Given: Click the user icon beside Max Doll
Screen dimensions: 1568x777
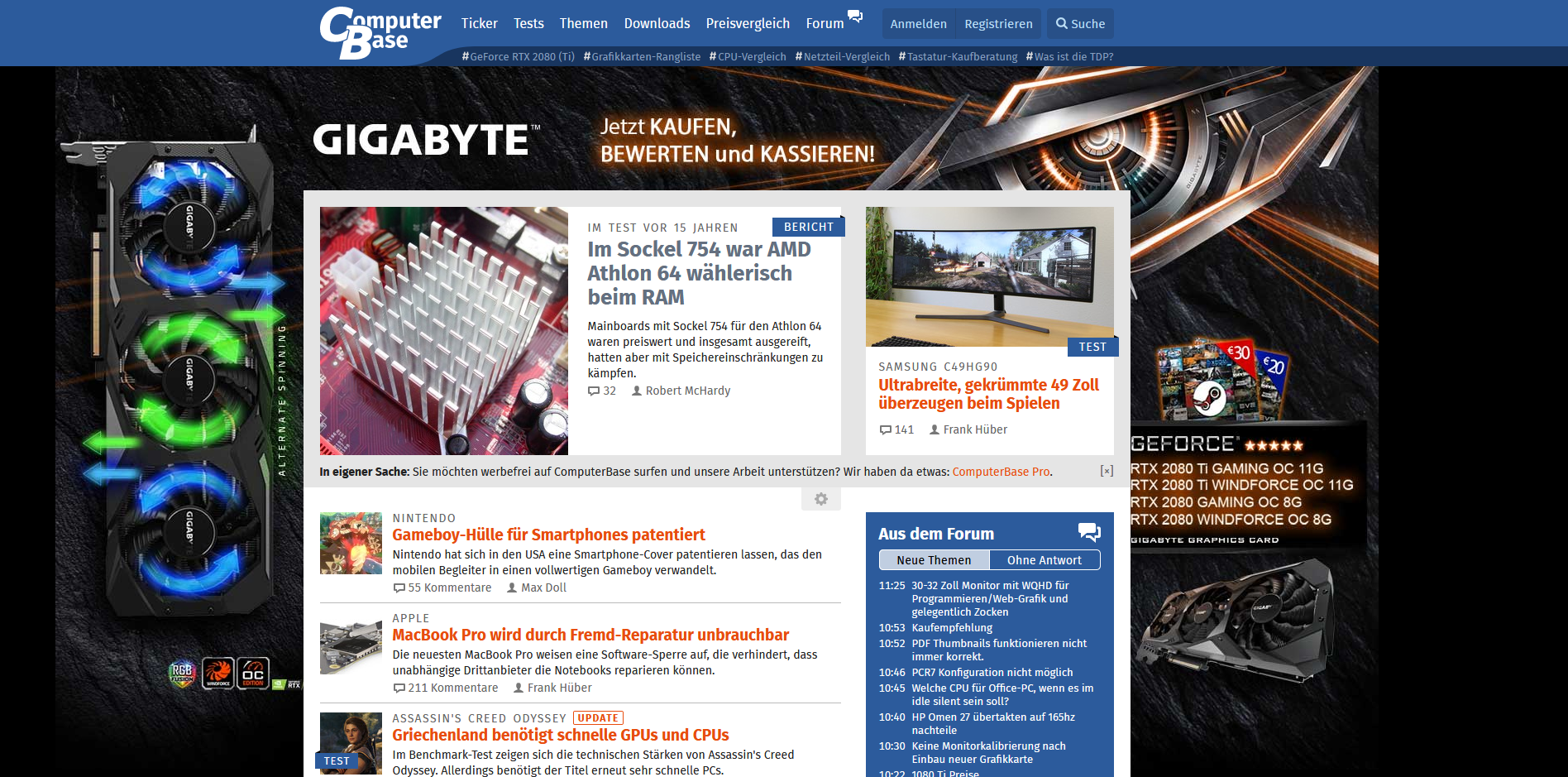Looking at the screenshot, I should [x=510, y=588].
